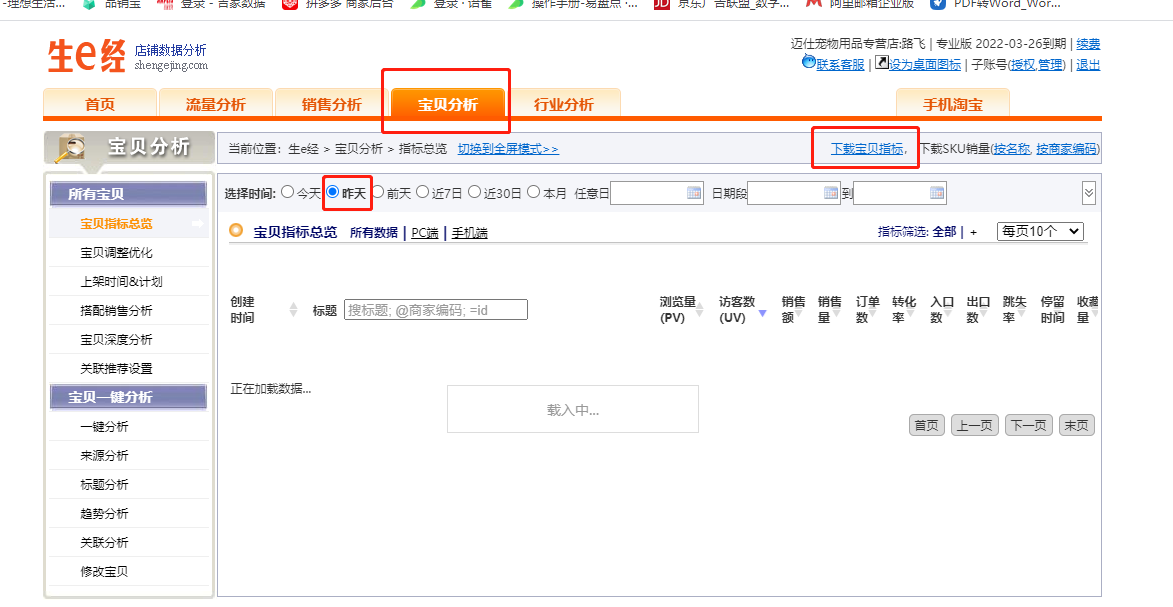This screenshot has height=607, width=1173.
Task: Open the calendar picker for 任意日
Action: point(694,193)
